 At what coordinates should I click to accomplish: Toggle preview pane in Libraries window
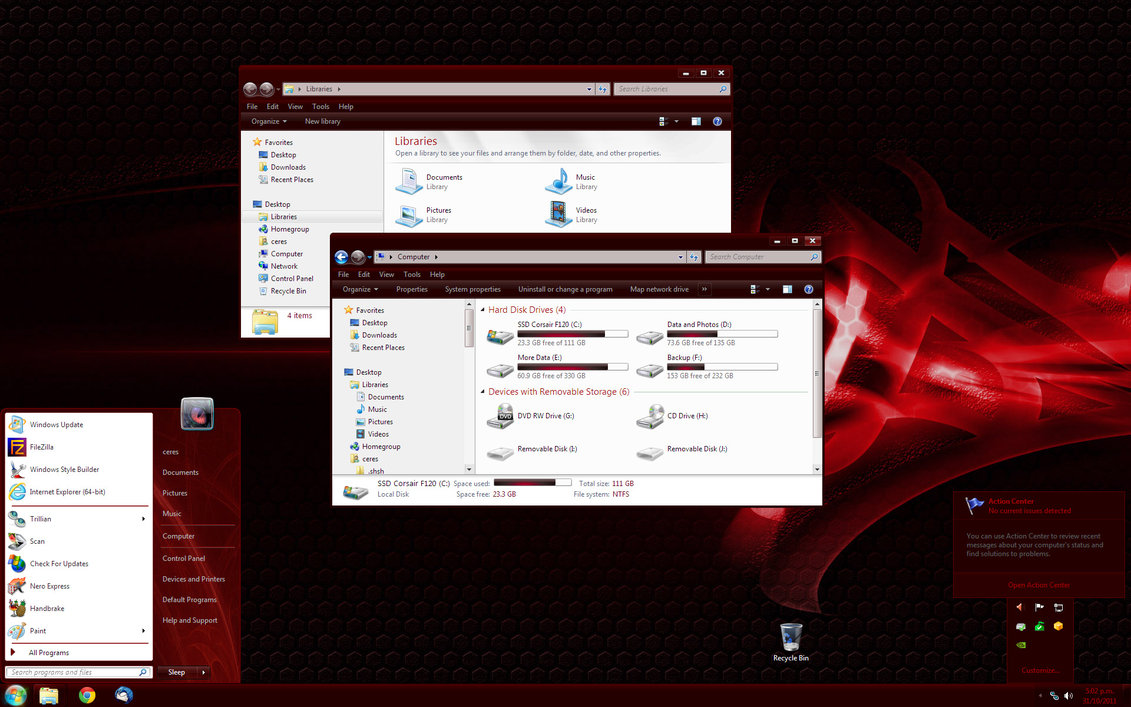[x=696, y=121]
